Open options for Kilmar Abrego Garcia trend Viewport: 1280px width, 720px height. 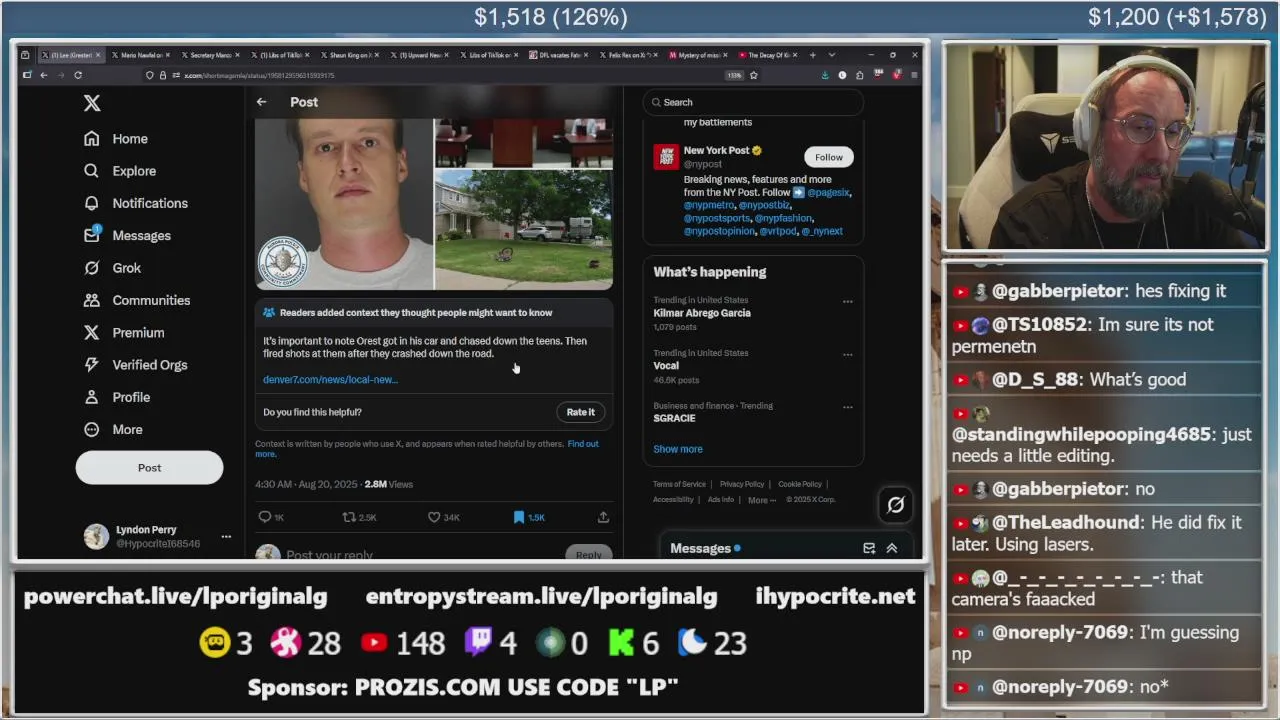(x=847, y=301)
